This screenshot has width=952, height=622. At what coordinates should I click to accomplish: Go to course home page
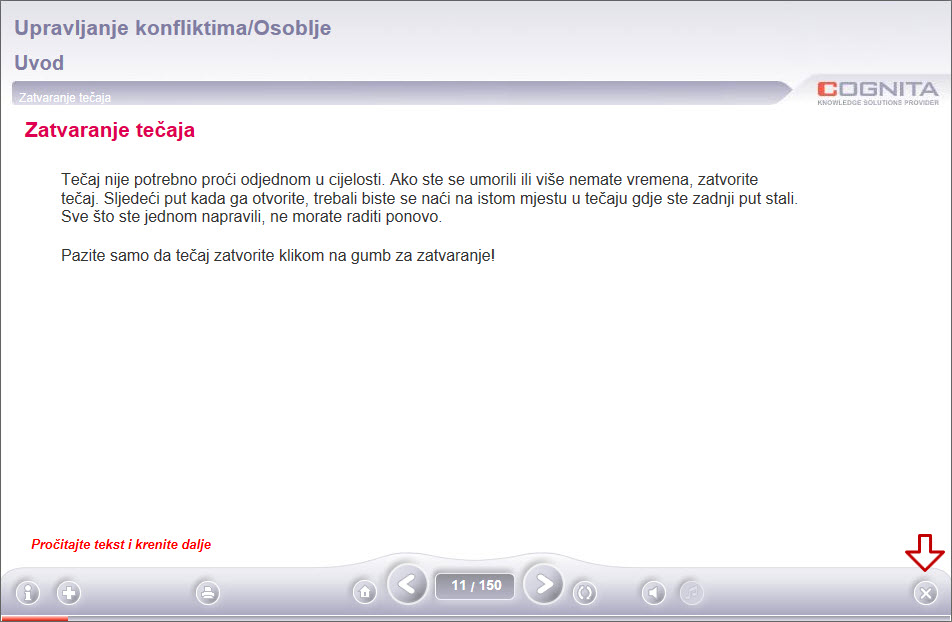coord(365,593)
